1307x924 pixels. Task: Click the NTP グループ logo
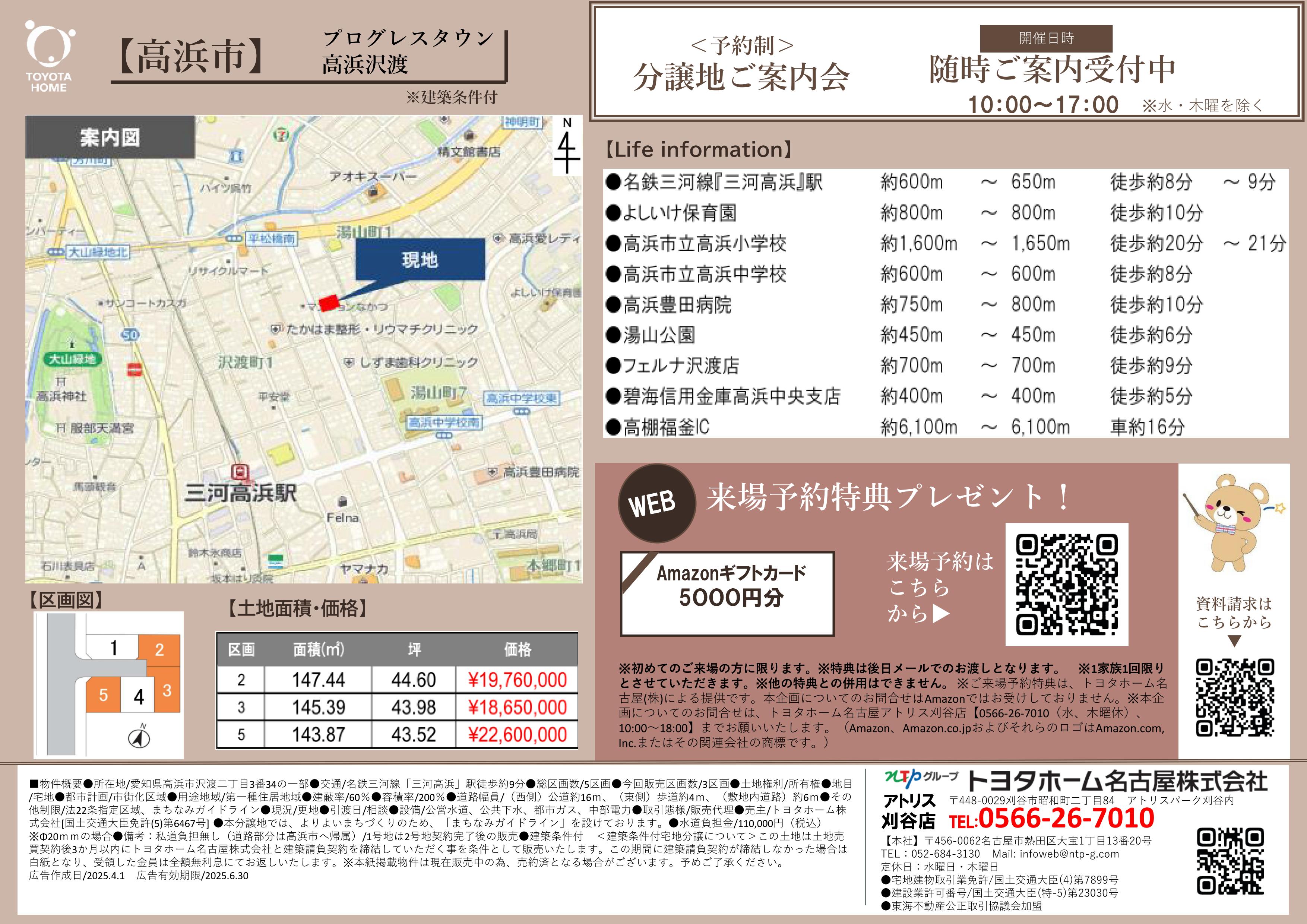coord(921,778)
